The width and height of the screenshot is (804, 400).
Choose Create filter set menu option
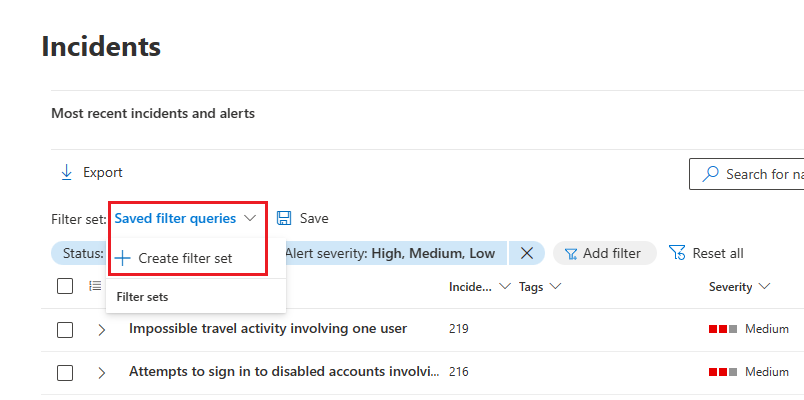[185, 258]
